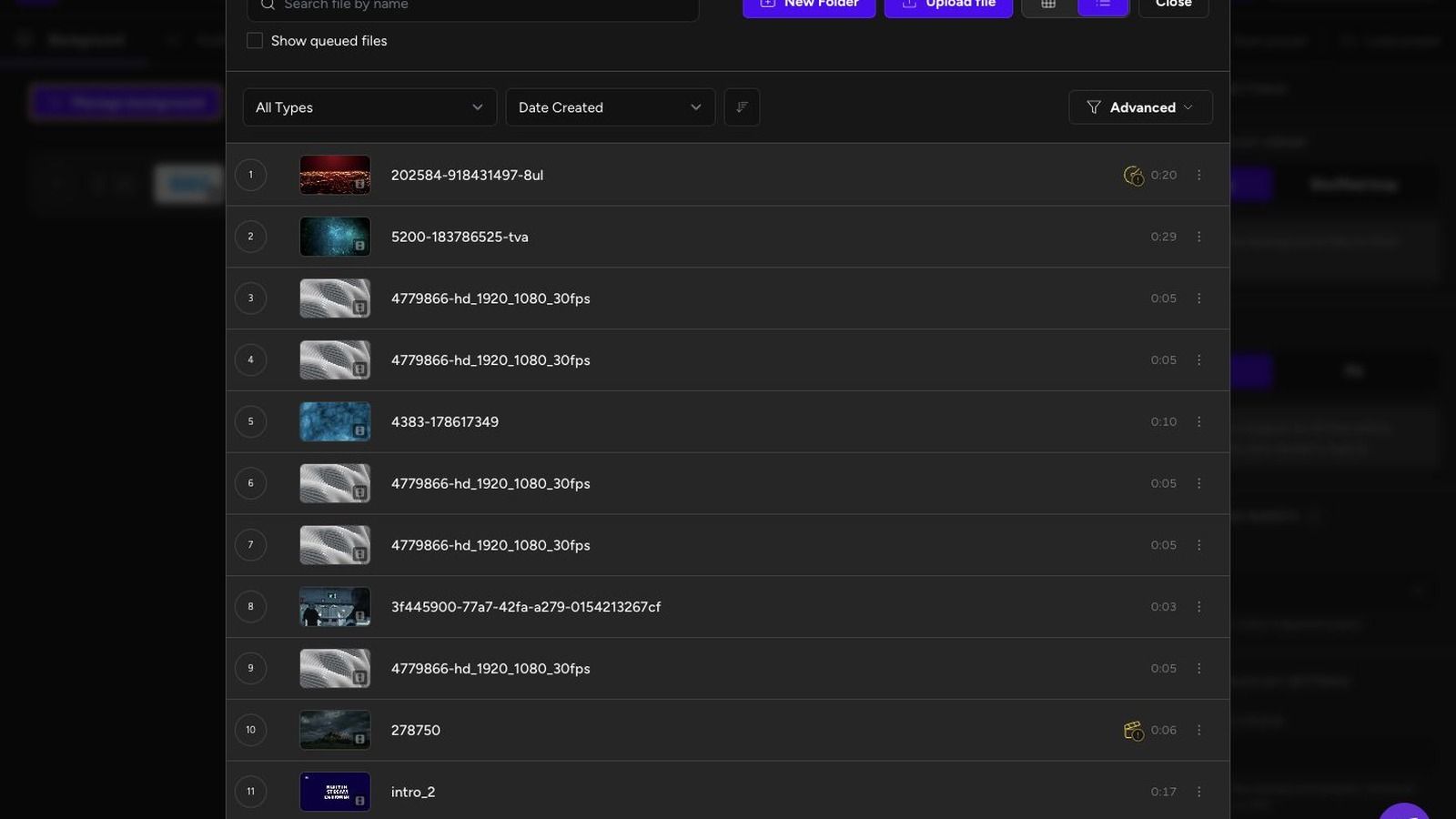The width and height of the screenshot is (1456, 819).
Task: Open options menu for intro_2
Action: [1198, 792]
